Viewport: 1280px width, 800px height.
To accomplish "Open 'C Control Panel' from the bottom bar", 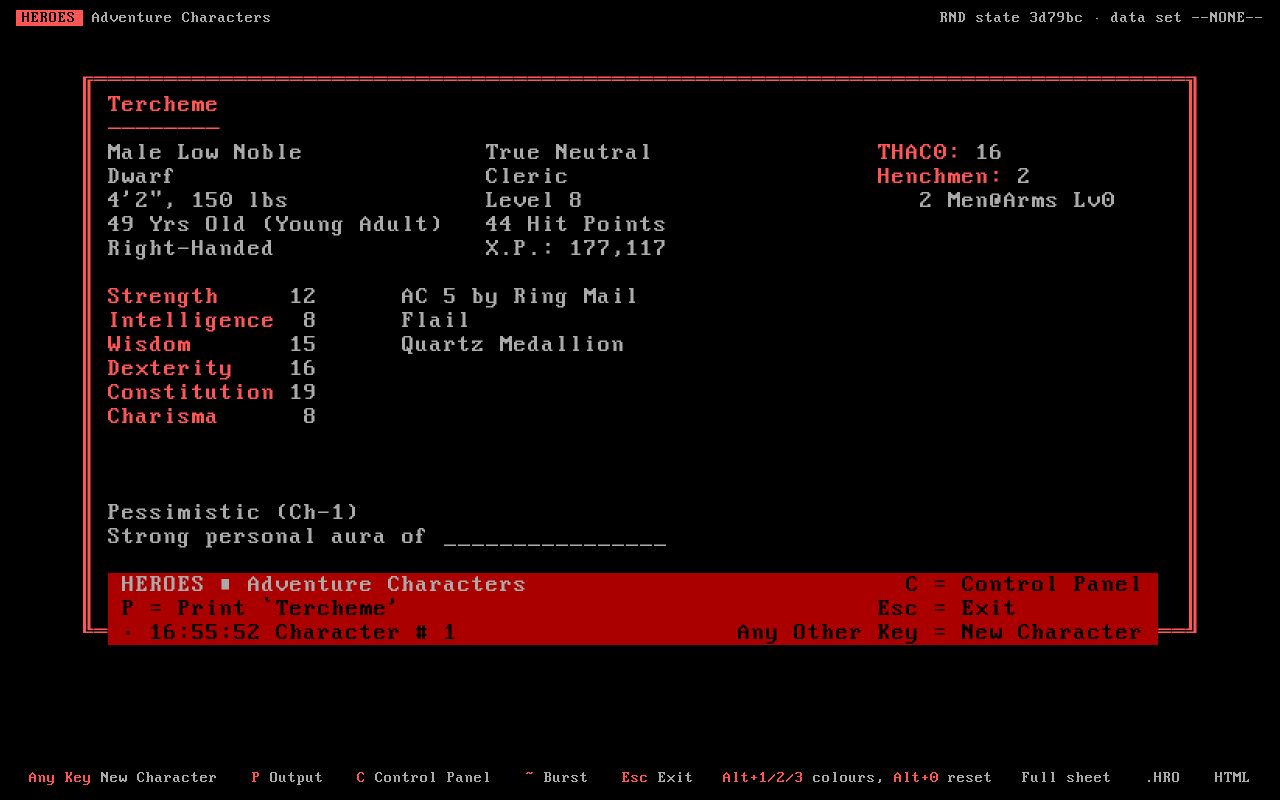I will [x=423, y=777].
